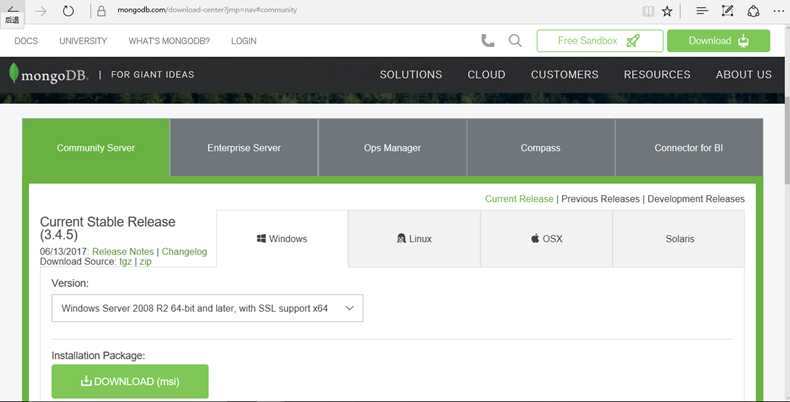Open reading view book icon
The width and height of the screenshot is (790, 402).
pos(648,11)
